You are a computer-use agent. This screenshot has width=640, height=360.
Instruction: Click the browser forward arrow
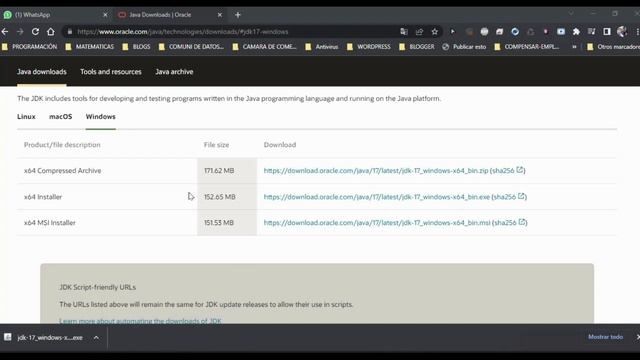click(20, 31)
